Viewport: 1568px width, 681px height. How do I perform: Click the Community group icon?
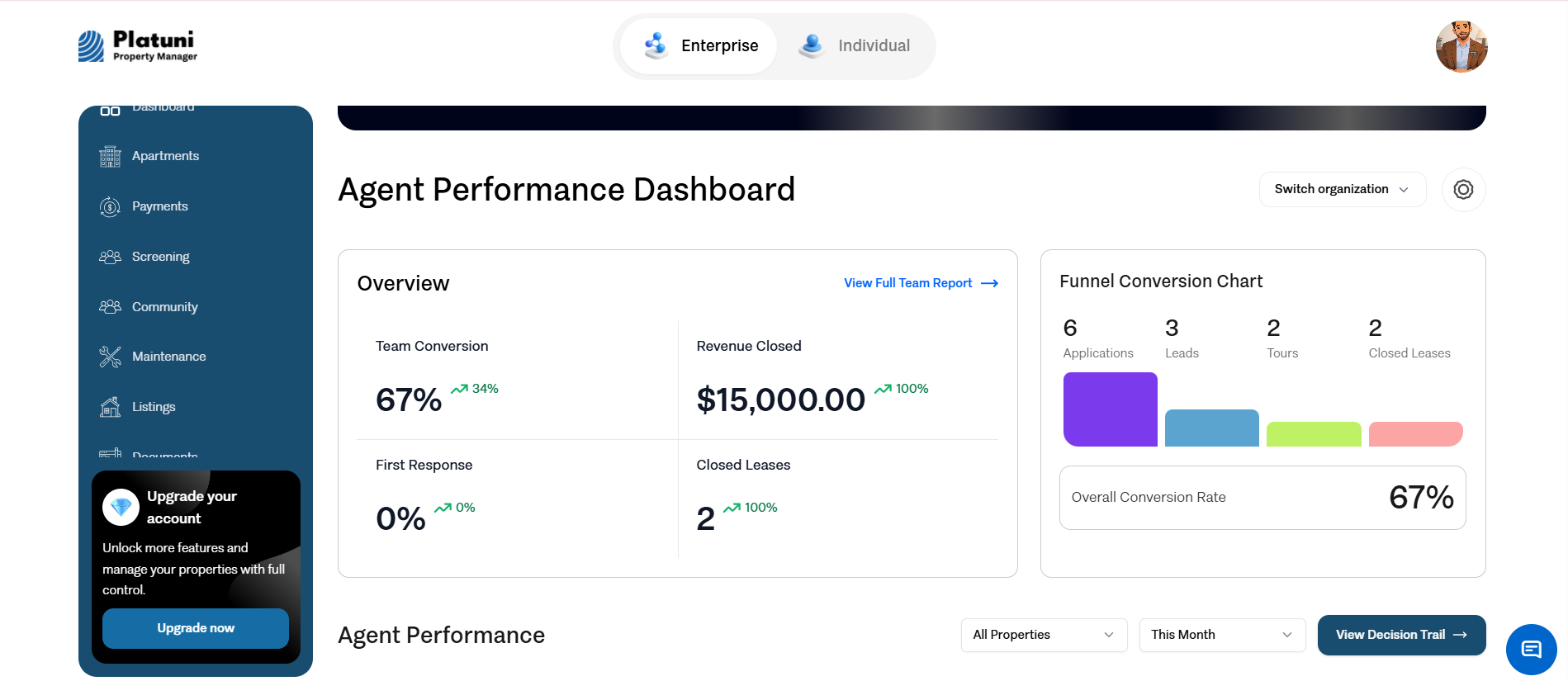click(x=110, y=307)
